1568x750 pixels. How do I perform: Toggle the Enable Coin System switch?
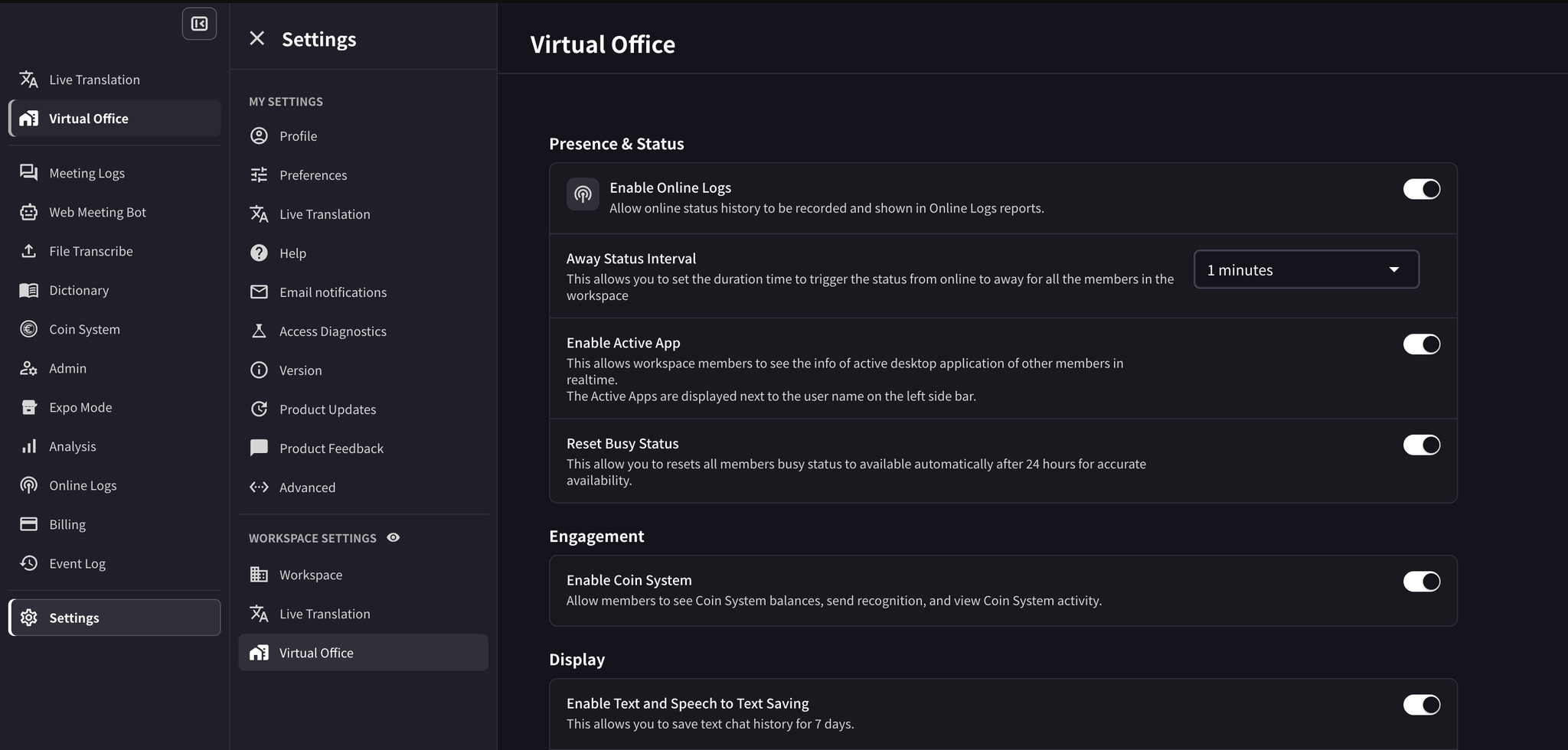click(1422, 582)
